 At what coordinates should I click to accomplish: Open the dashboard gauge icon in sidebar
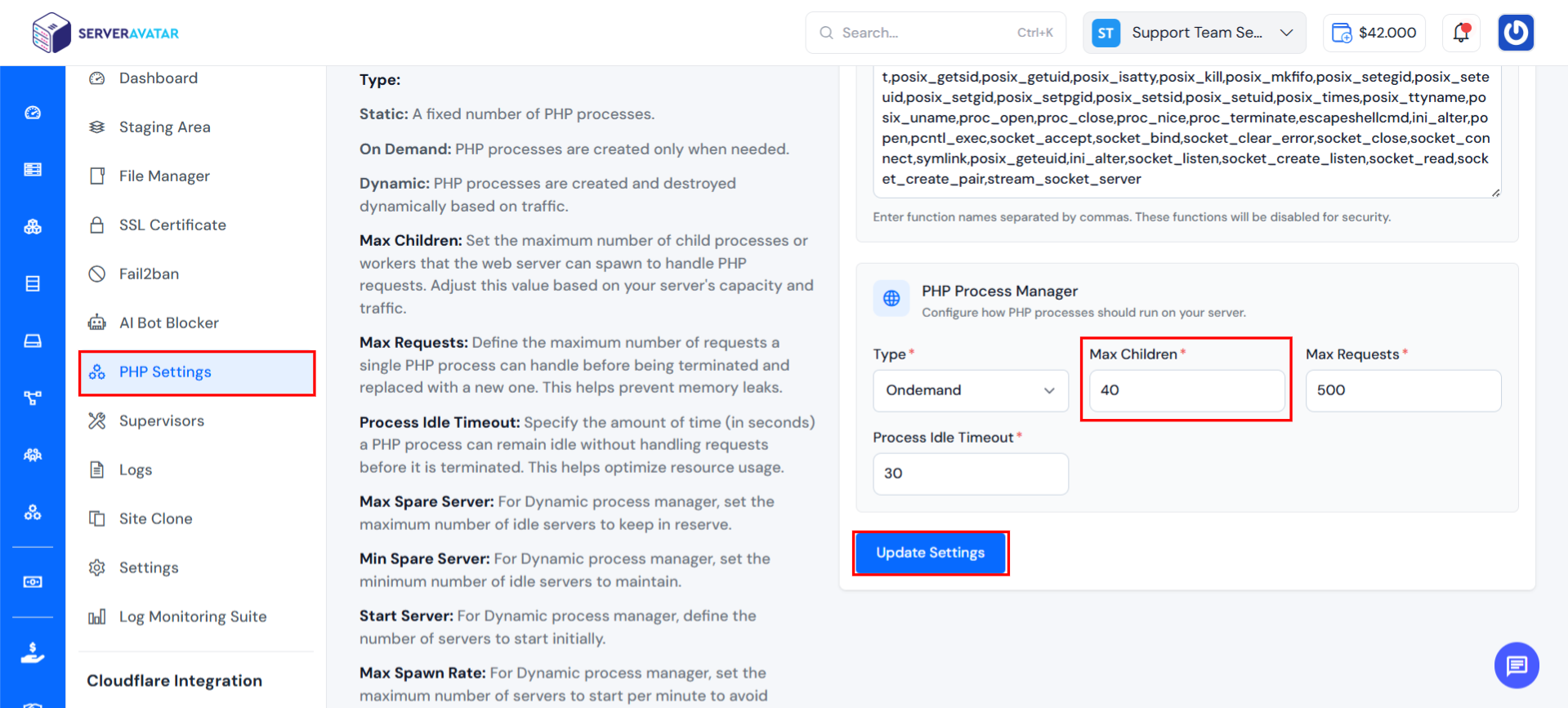click(33, 112)
